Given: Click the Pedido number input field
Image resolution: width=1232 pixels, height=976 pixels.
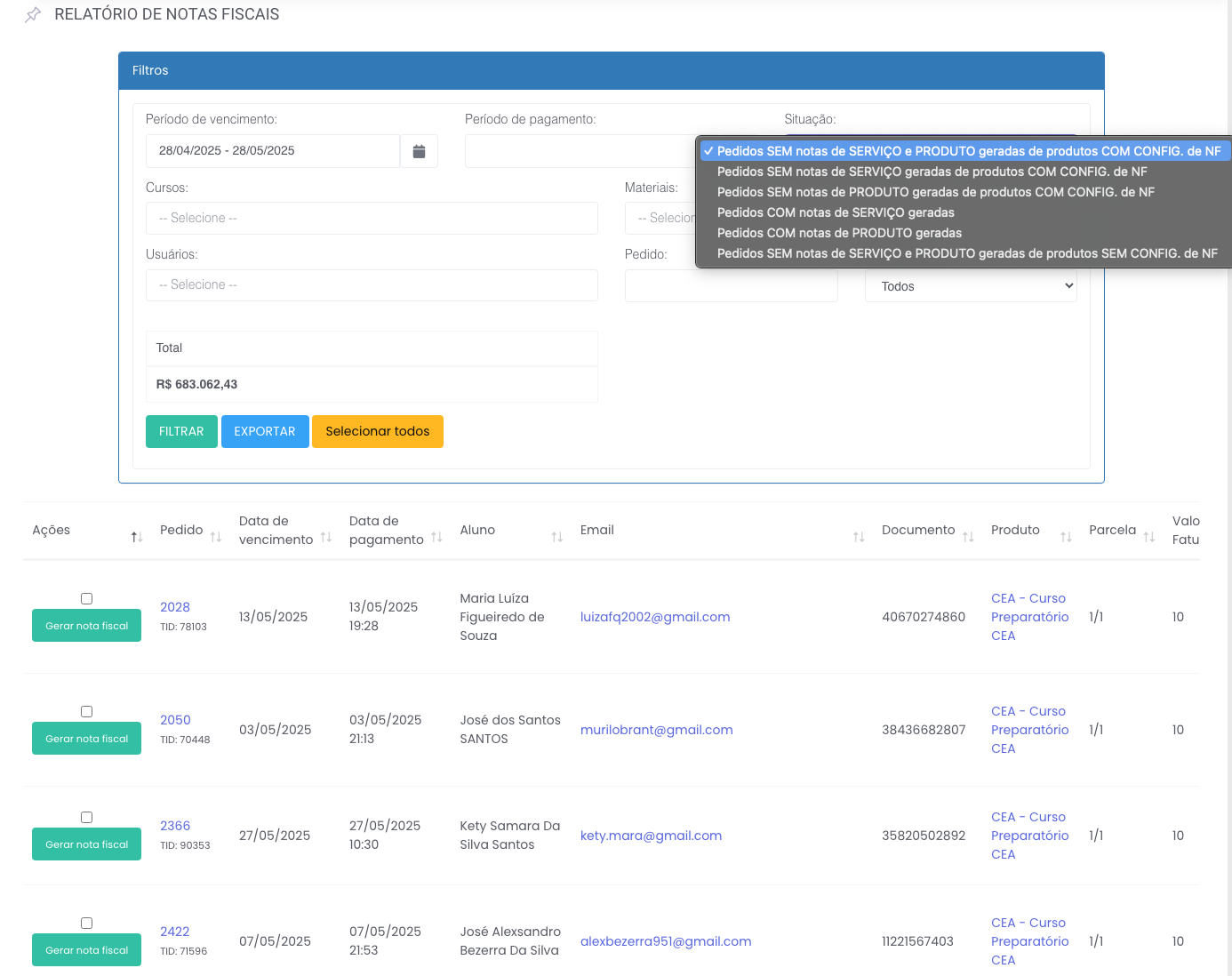Looking at the screenshot, I should pyautogui.click(x=731, y=286).
